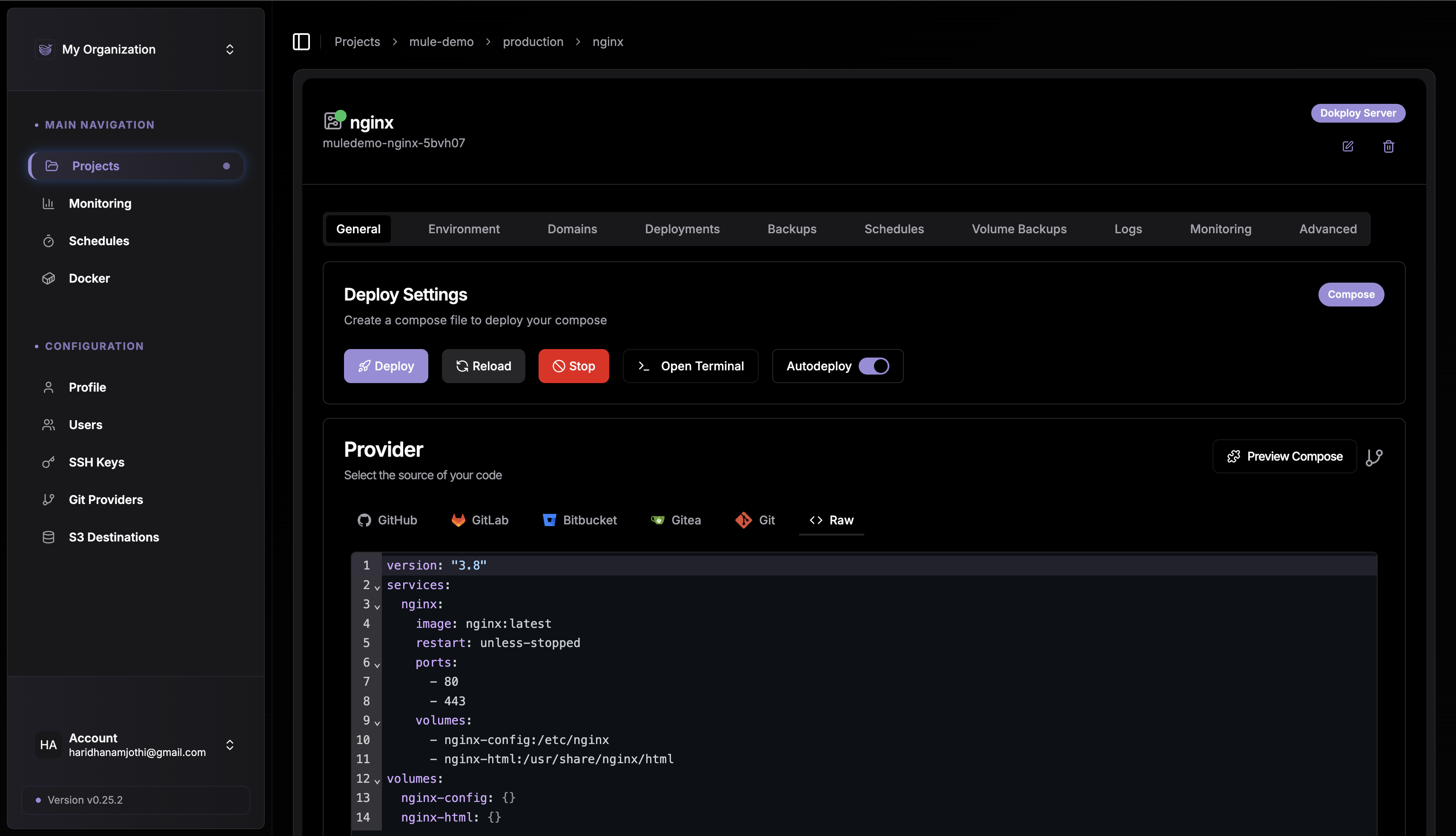The width and height of the screenshot is (1456, 836).
Task: Select the Git provider
Action: pos(755,520)
